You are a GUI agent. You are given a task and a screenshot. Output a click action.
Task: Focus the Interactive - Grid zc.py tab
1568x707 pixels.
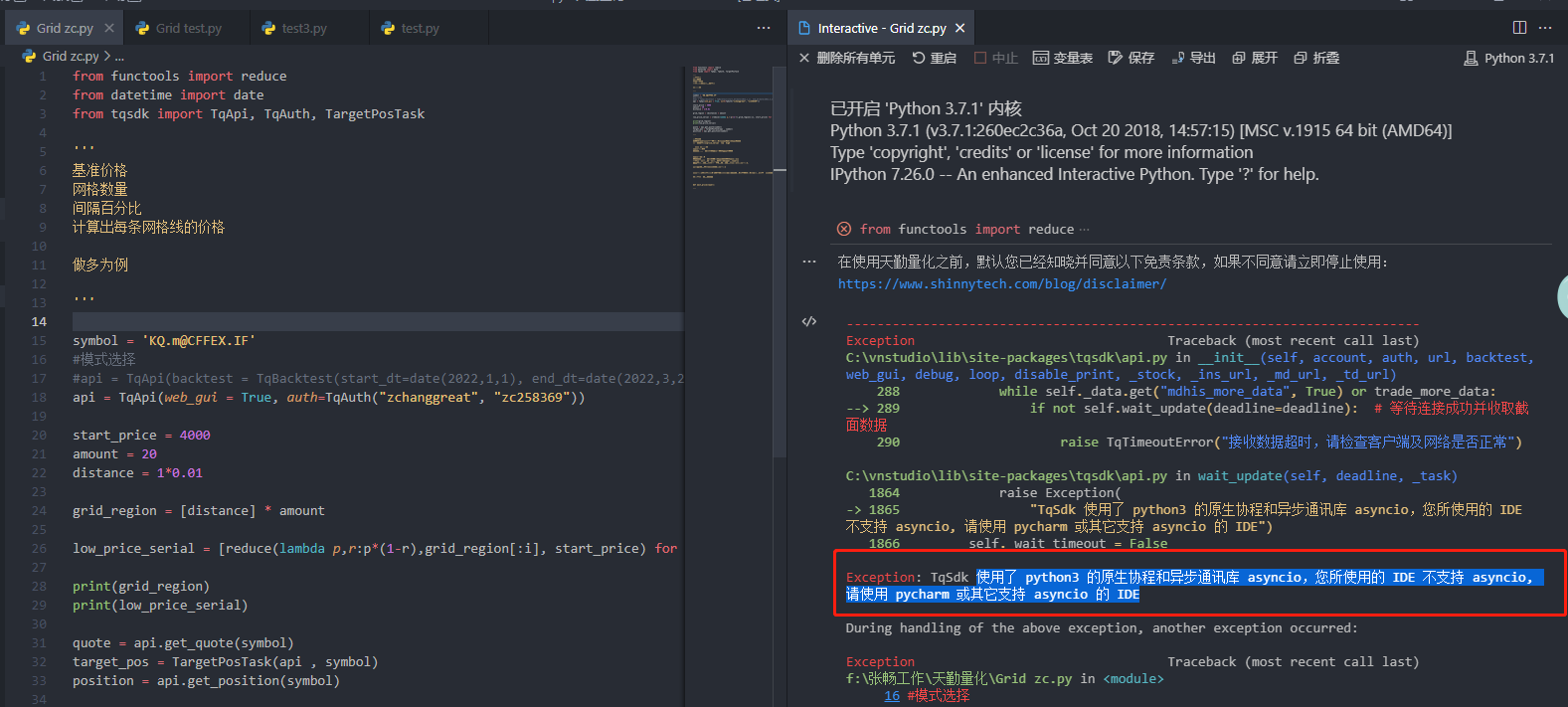tap(882, 28)
